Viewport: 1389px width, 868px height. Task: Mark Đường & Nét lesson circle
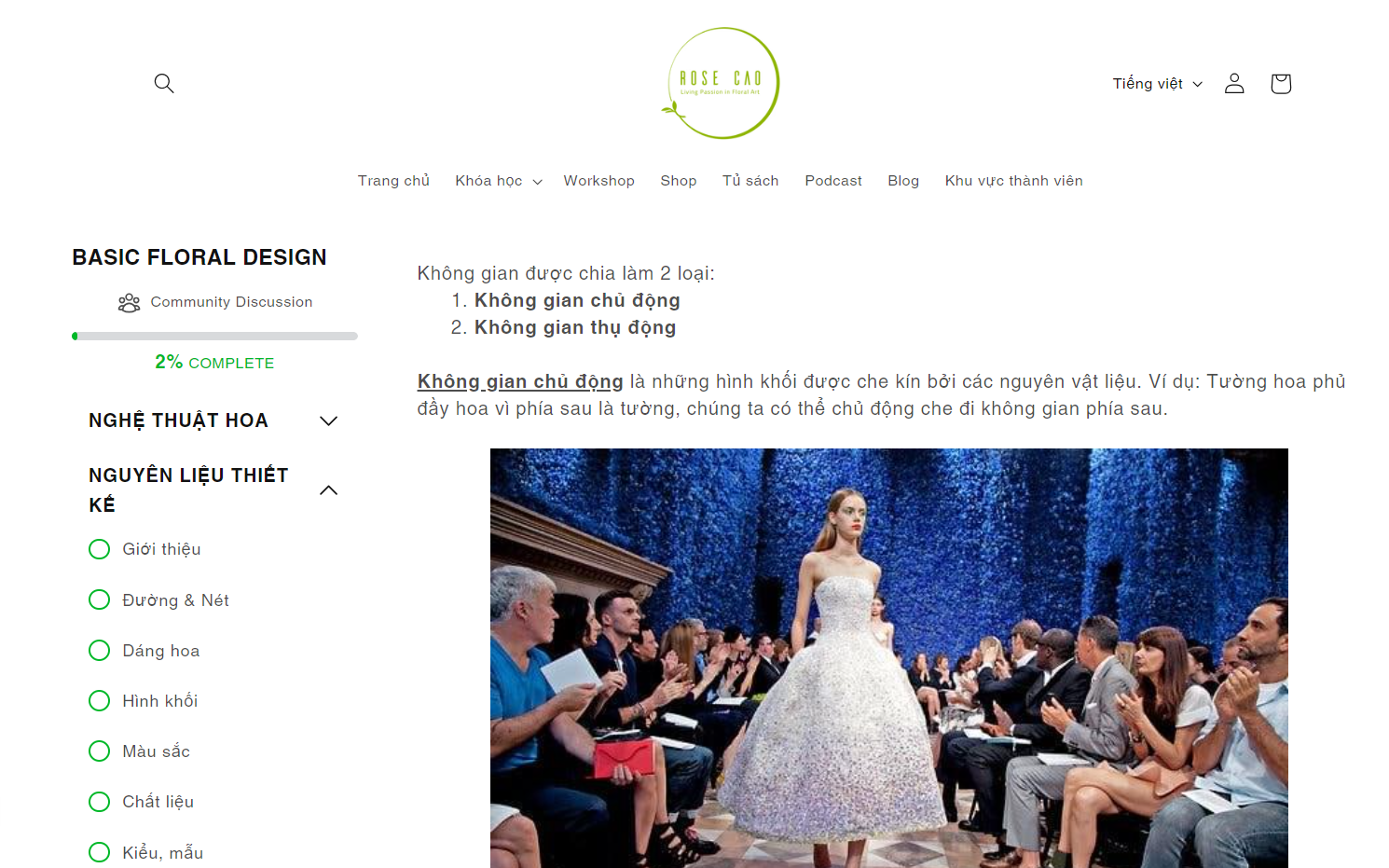(100, 599)
